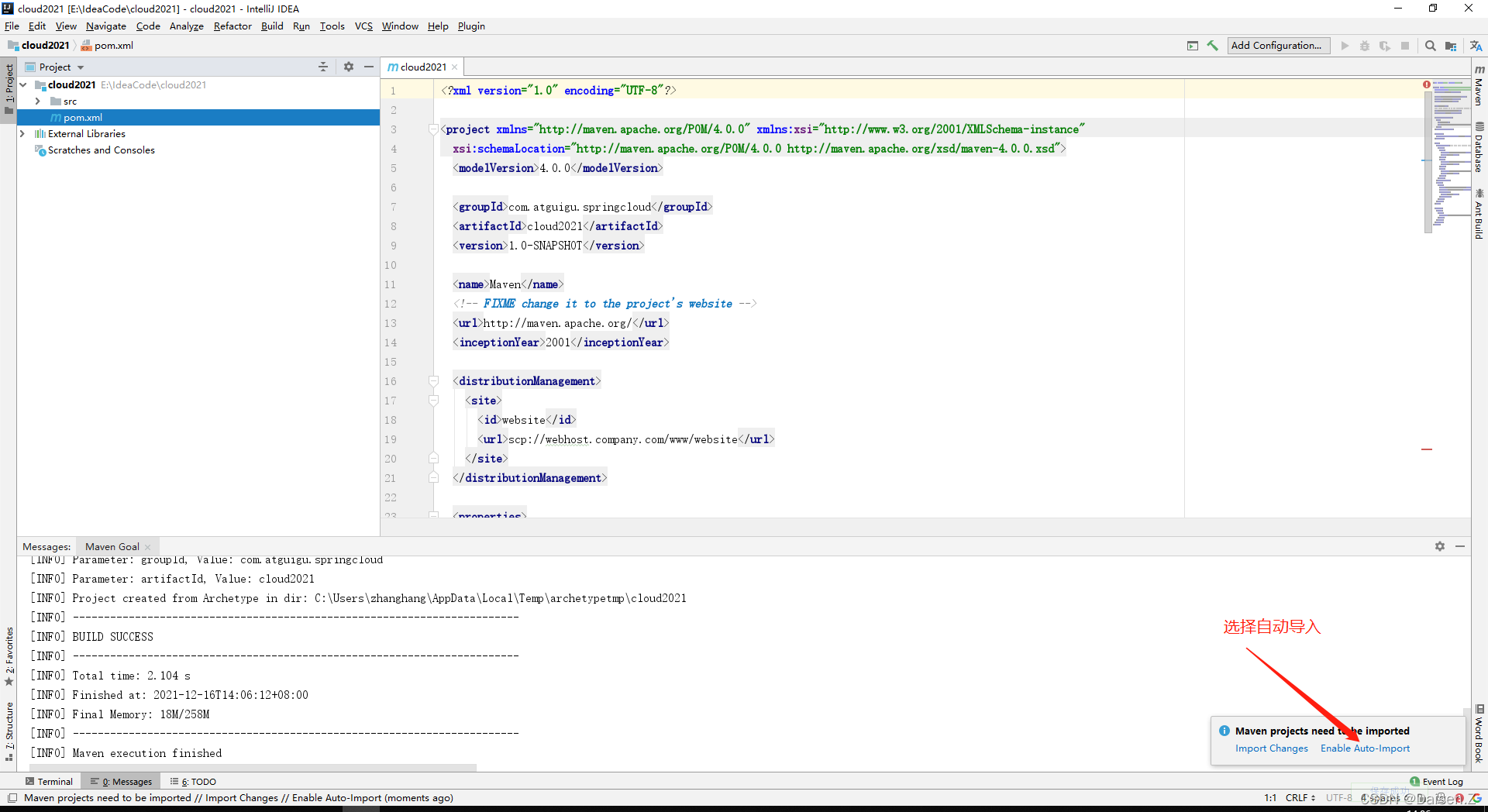
Task: Click the collapse-all icon in Project panel
Action: coord(323,67)
